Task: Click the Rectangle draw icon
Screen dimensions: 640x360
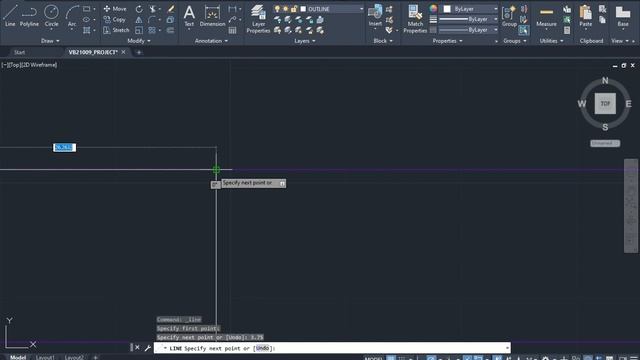Action: 87,9
